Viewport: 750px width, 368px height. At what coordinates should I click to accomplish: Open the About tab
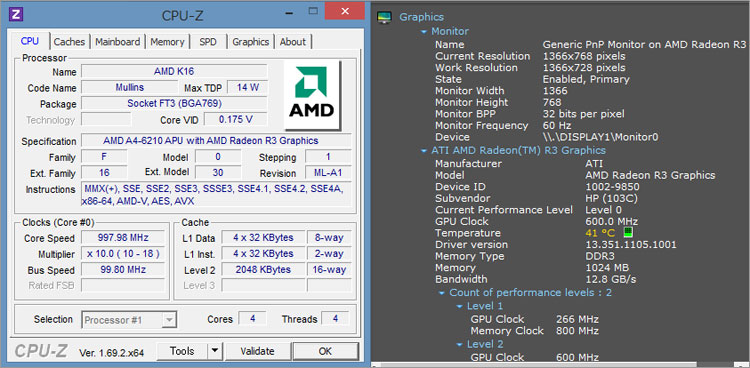(293, 42)
